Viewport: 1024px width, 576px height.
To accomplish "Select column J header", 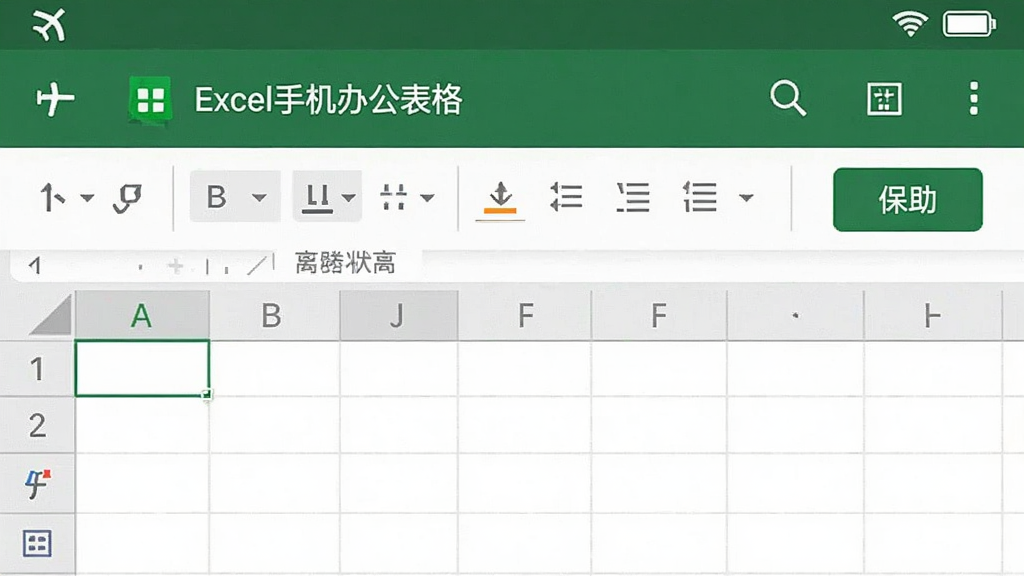I will [x=398, y=316].
